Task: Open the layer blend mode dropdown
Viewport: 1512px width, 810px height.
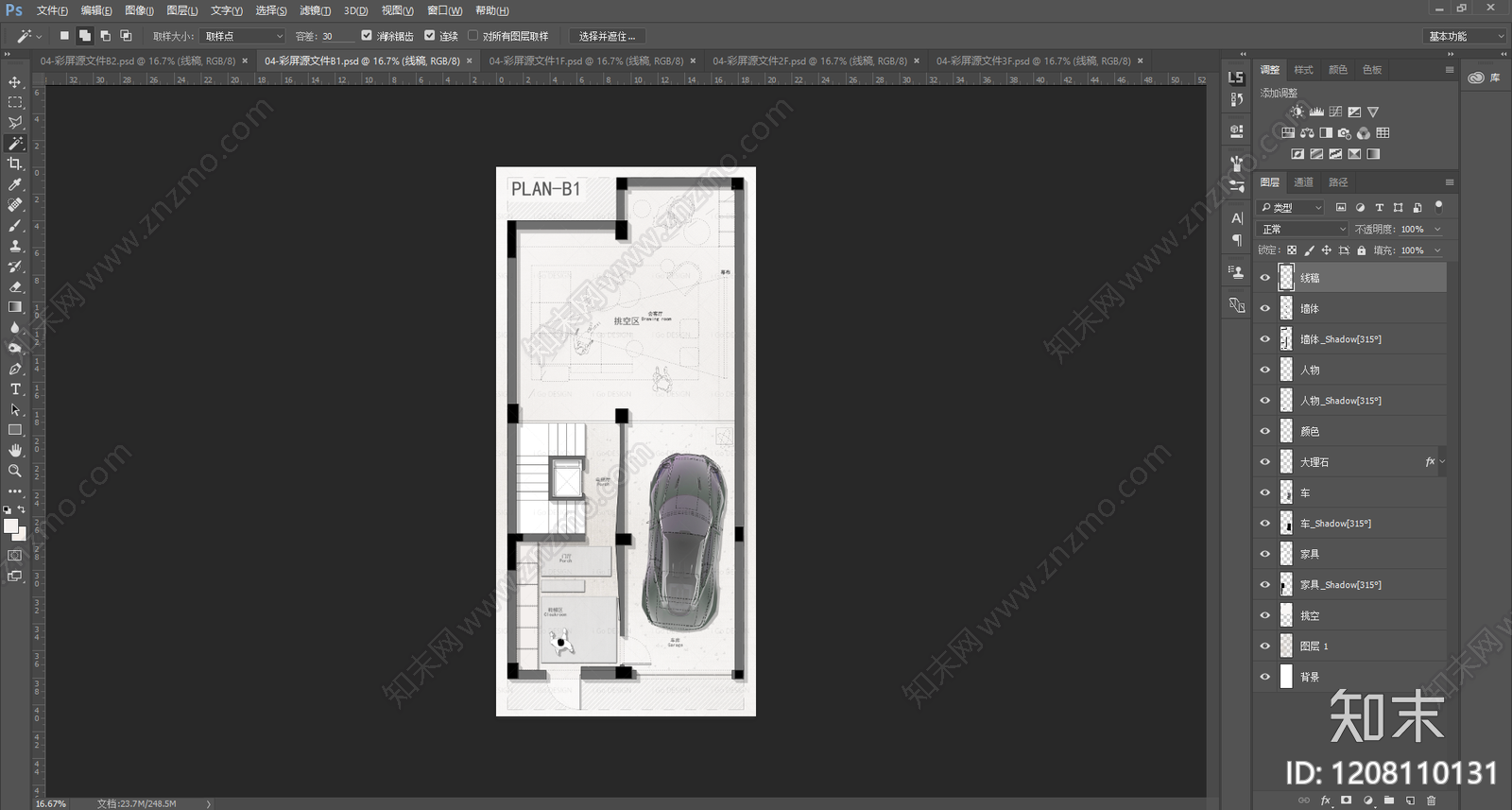Action: click(1303, 229)
